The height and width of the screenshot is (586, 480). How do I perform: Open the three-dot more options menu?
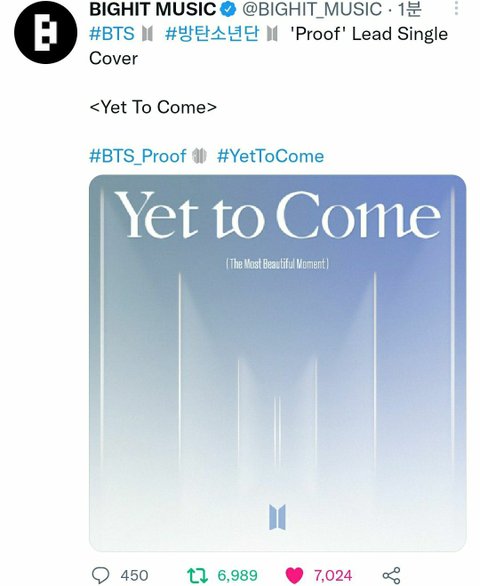[x=456, y=8]
